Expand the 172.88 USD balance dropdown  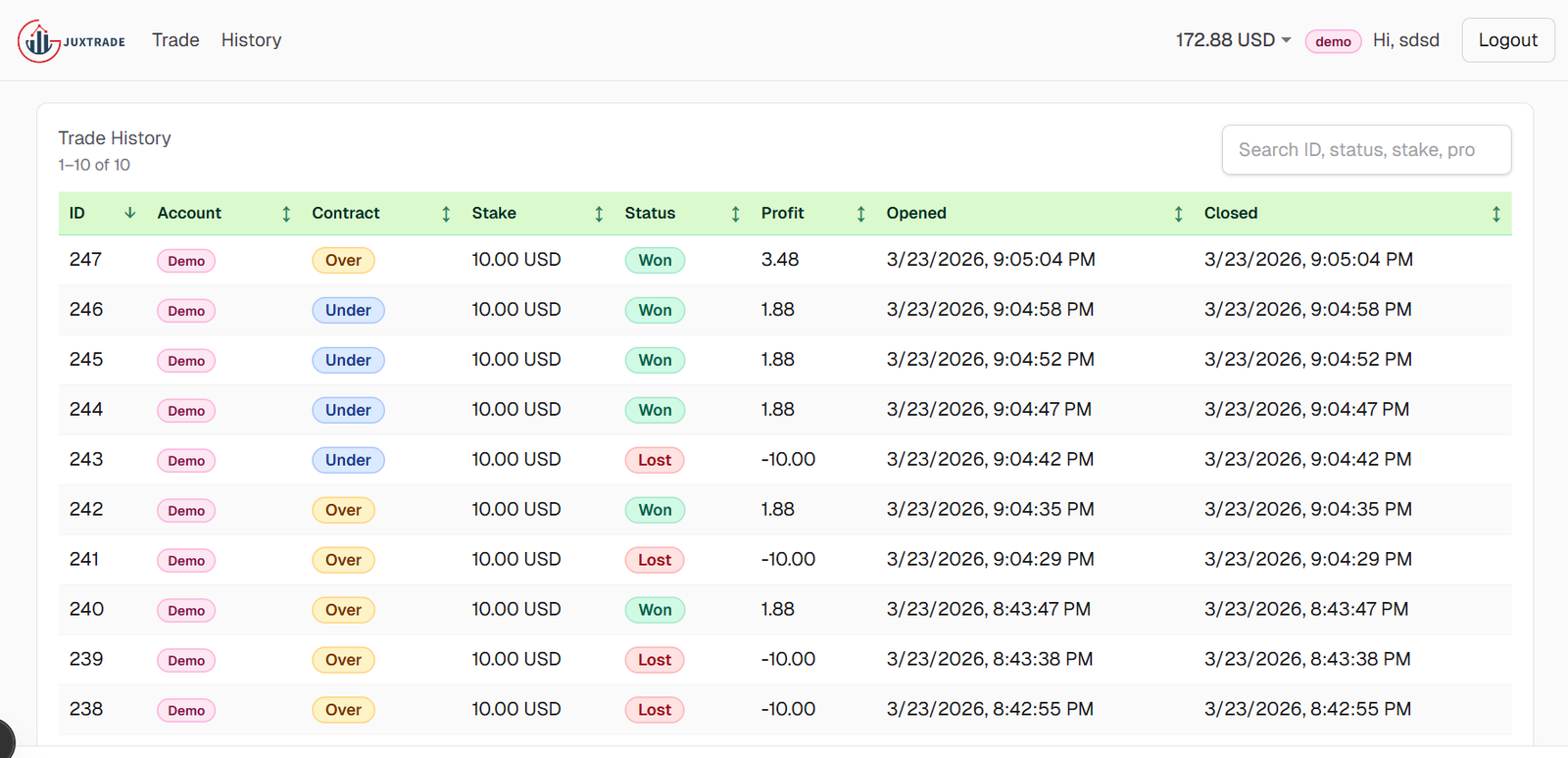(1234, 40)
